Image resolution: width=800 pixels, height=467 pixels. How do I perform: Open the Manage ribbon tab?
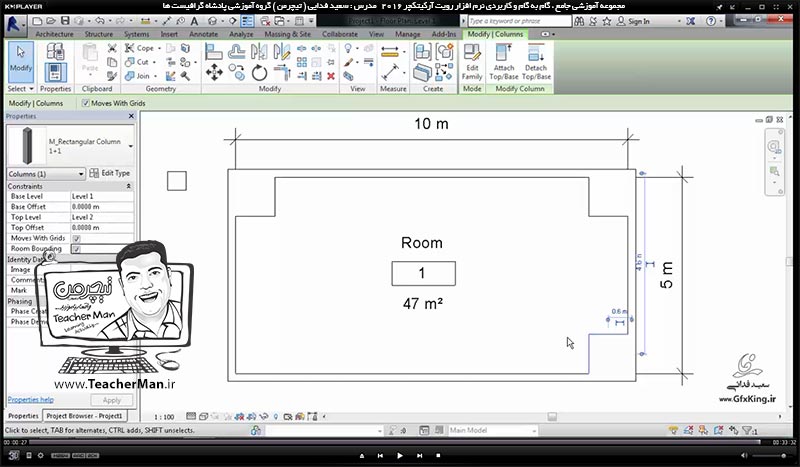(x=408, y=34)
